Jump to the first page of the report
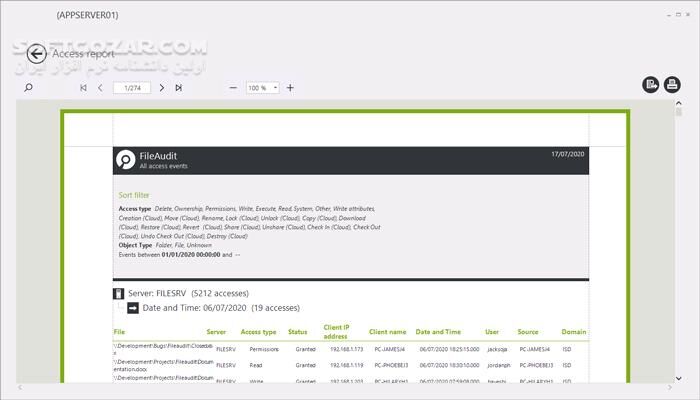 point(83,88)
